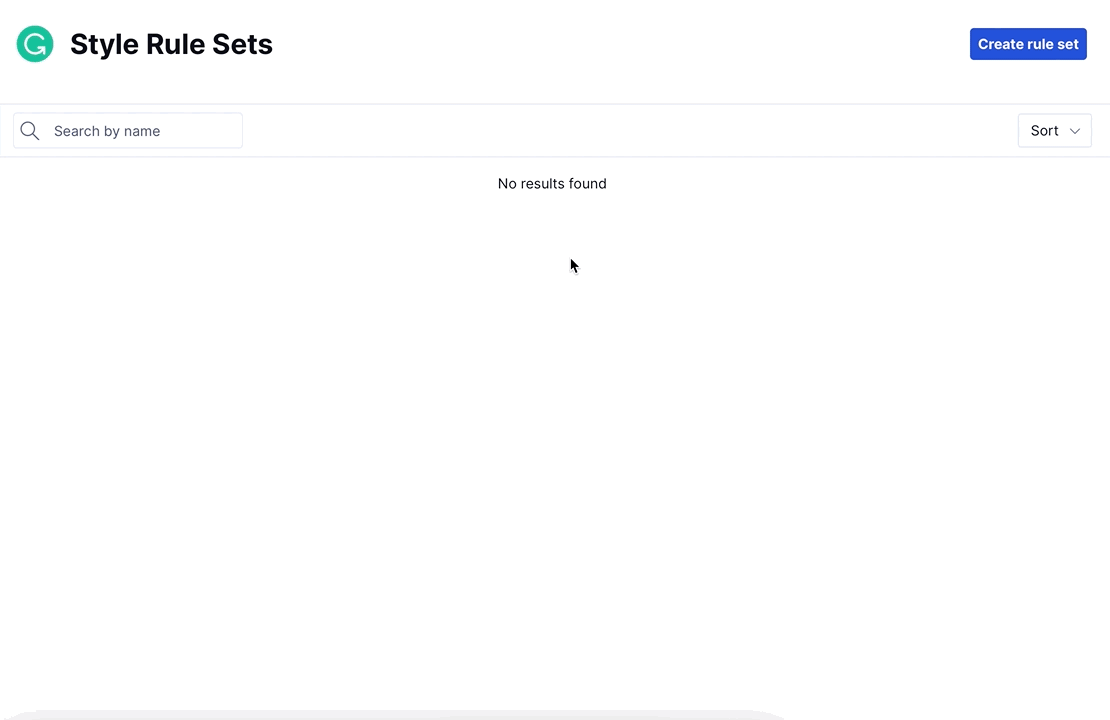Click the No results found message

click(x=552, y=183)
